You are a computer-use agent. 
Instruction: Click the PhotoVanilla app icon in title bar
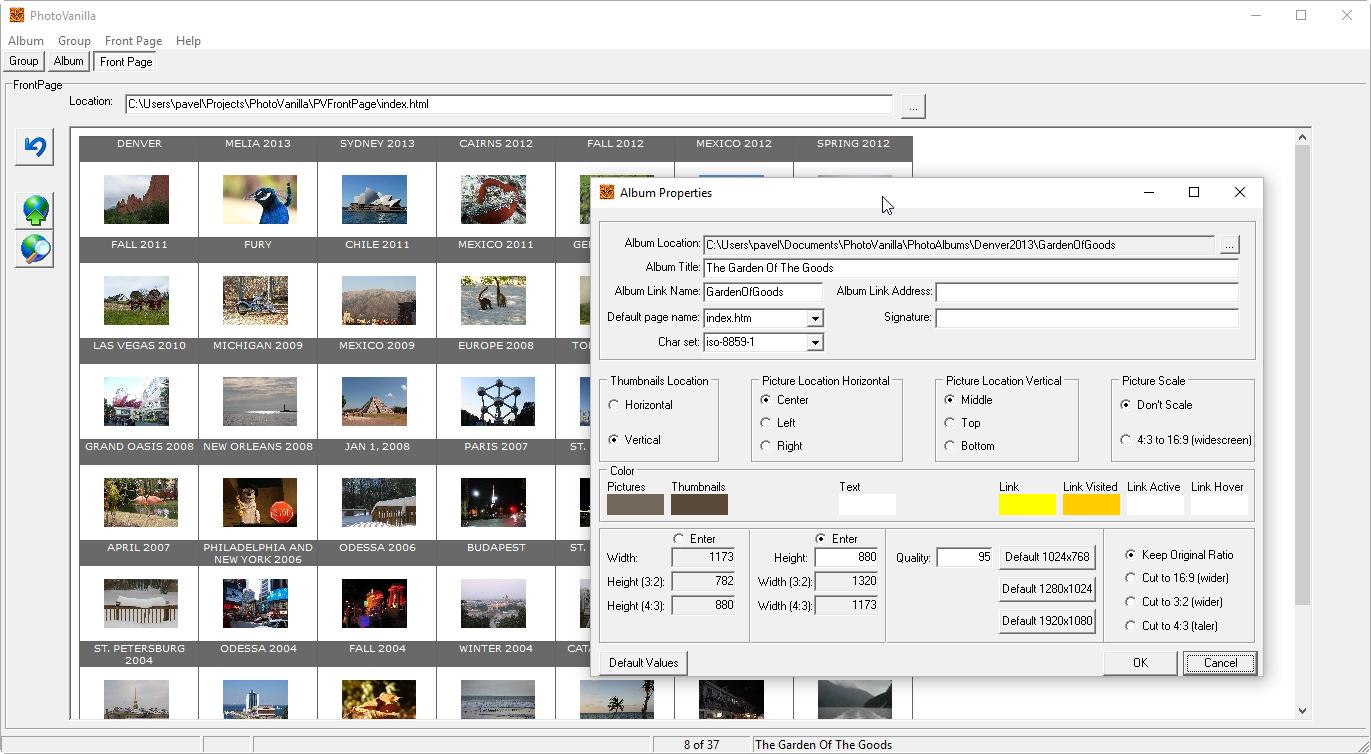pos(16,15)
